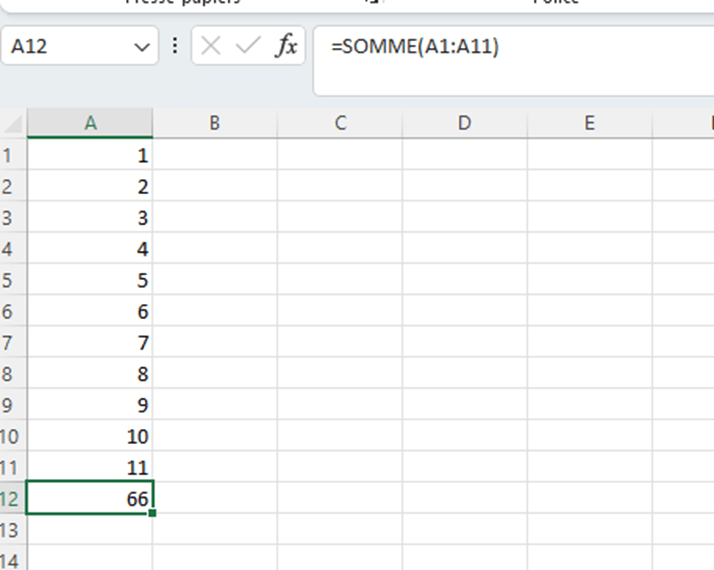This screenshot has height=570, width=714.
Task: Select empty cell C7
Action: (x=340, y=342)
